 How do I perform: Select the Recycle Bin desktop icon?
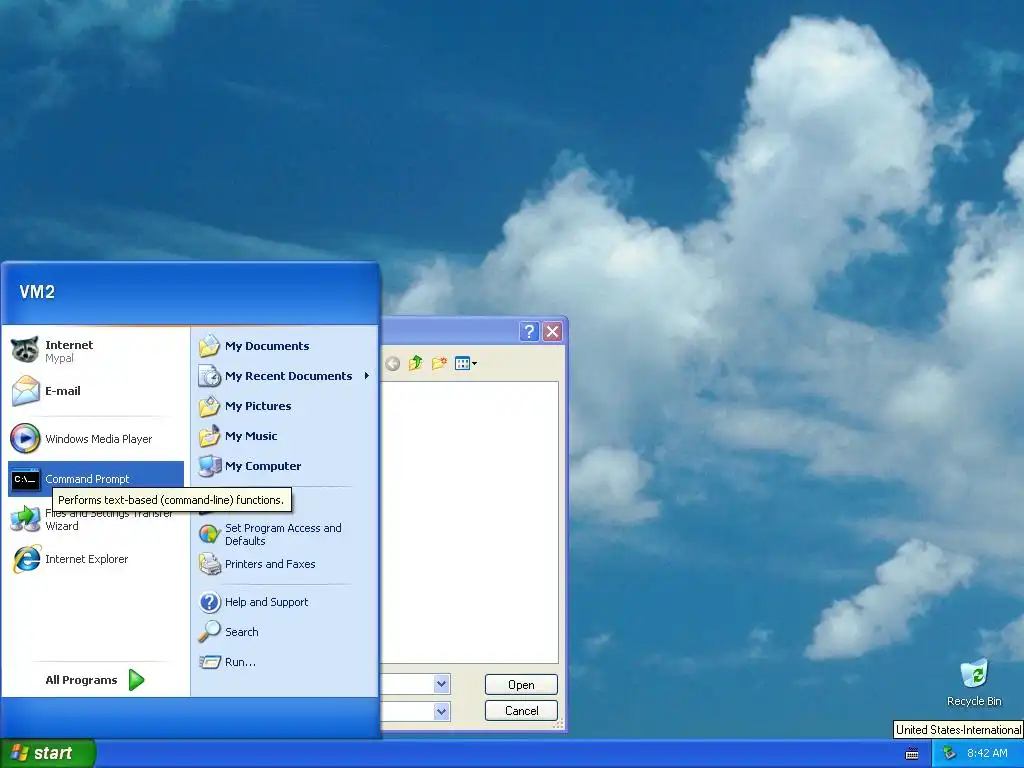click(x=974, y=683)
